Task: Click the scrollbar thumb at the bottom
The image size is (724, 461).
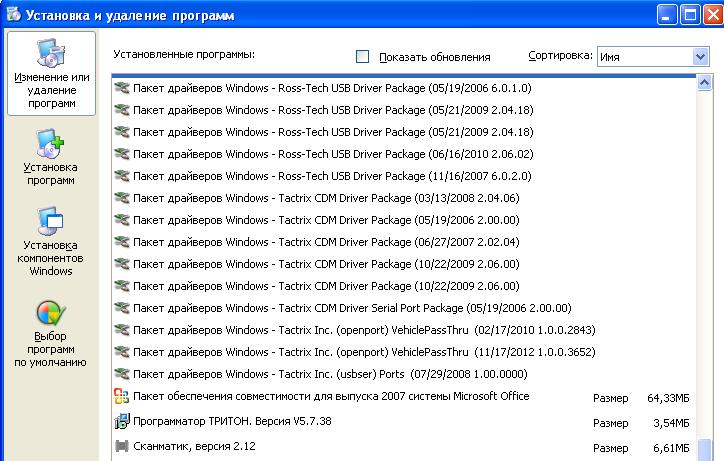Action: (704, 449)
